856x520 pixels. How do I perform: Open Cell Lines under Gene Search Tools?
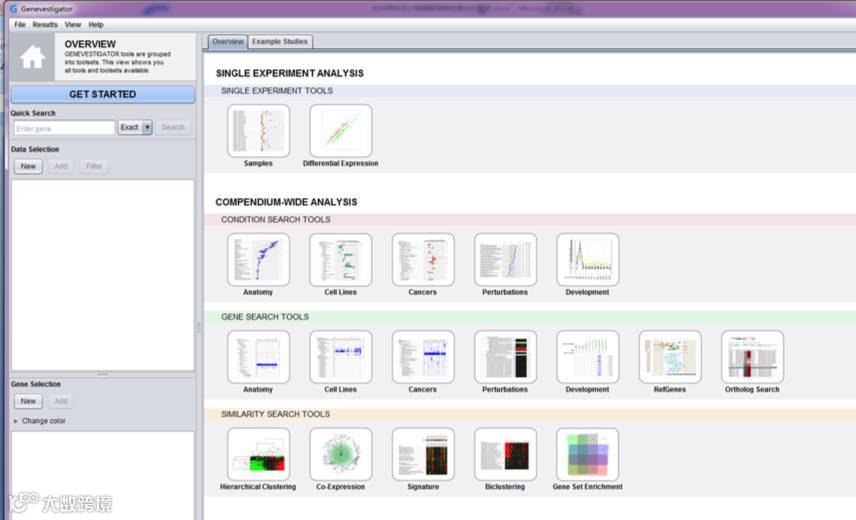click(341, 357)
